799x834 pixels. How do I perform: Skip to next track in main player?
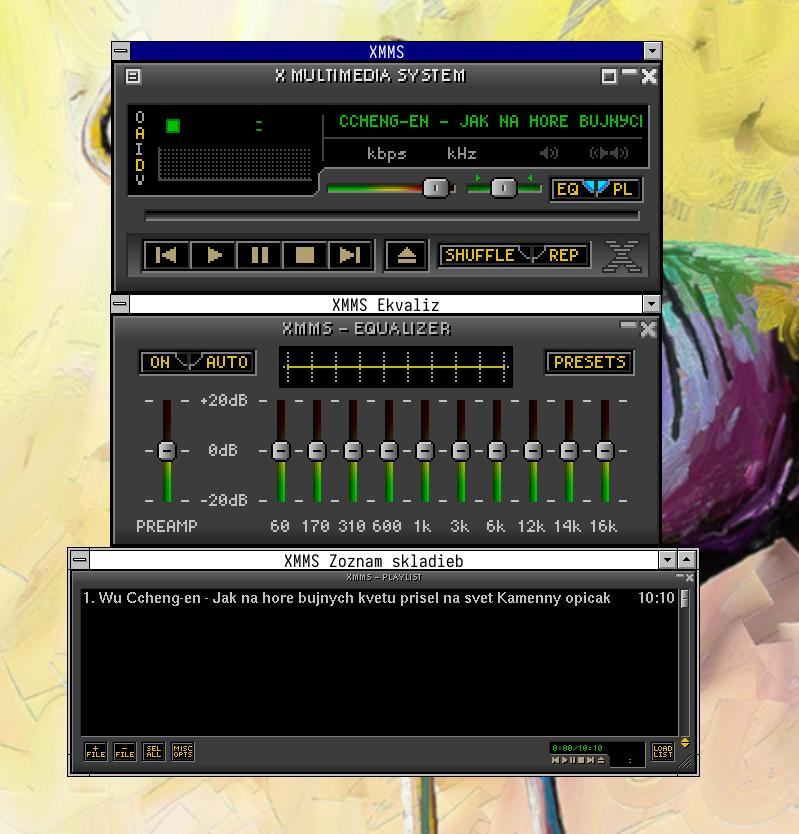coord(350,255)
